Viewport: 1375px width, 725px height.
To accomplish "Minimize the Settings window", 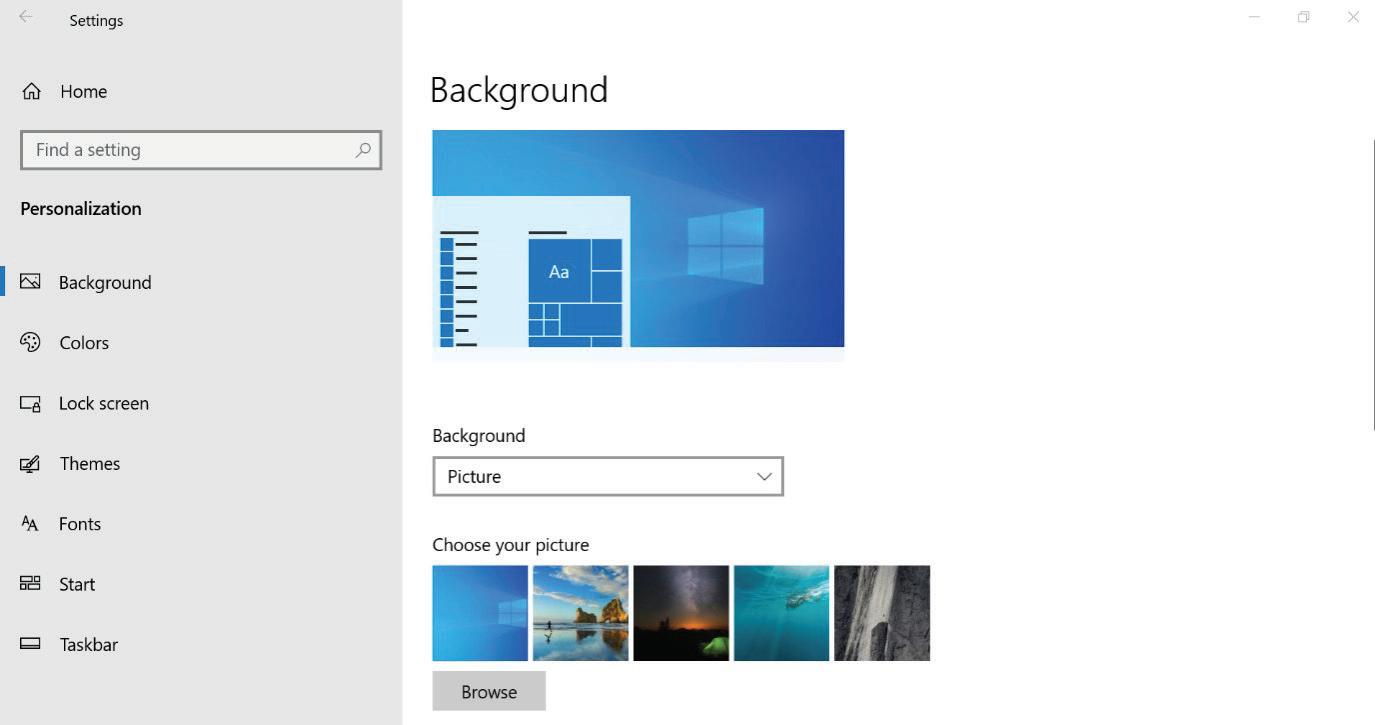I will click(1254, 17).
